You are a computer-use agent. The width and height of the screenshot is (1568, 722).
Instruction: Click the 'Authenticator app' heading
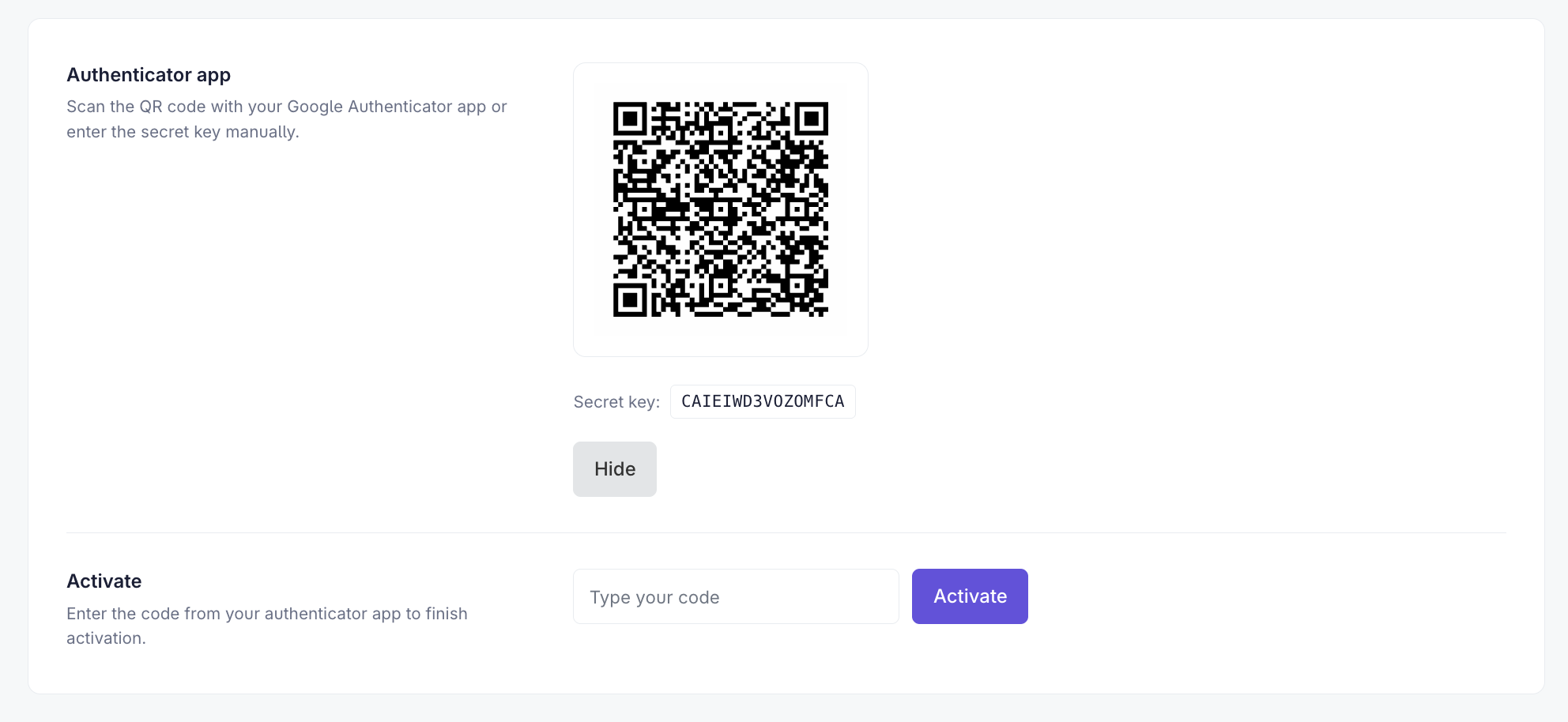(x=149, y=75)
